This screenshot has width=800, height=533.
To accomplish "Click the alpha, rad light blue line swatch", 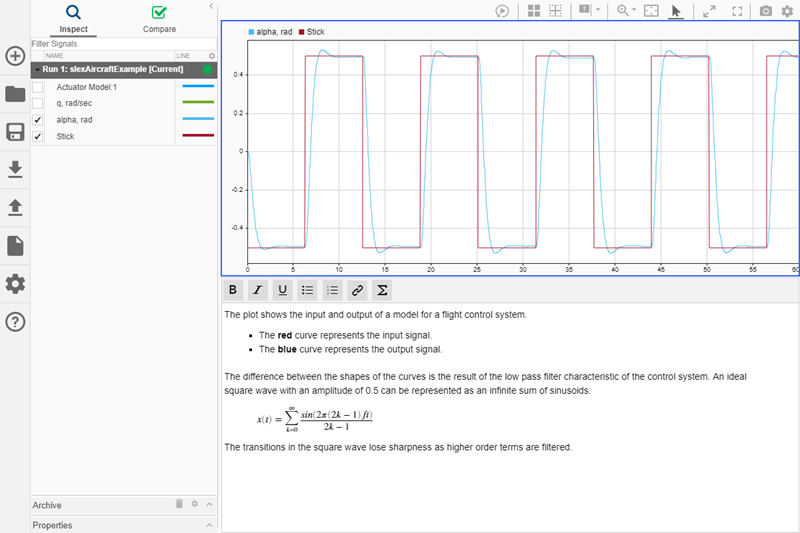I will coord(198,119).
